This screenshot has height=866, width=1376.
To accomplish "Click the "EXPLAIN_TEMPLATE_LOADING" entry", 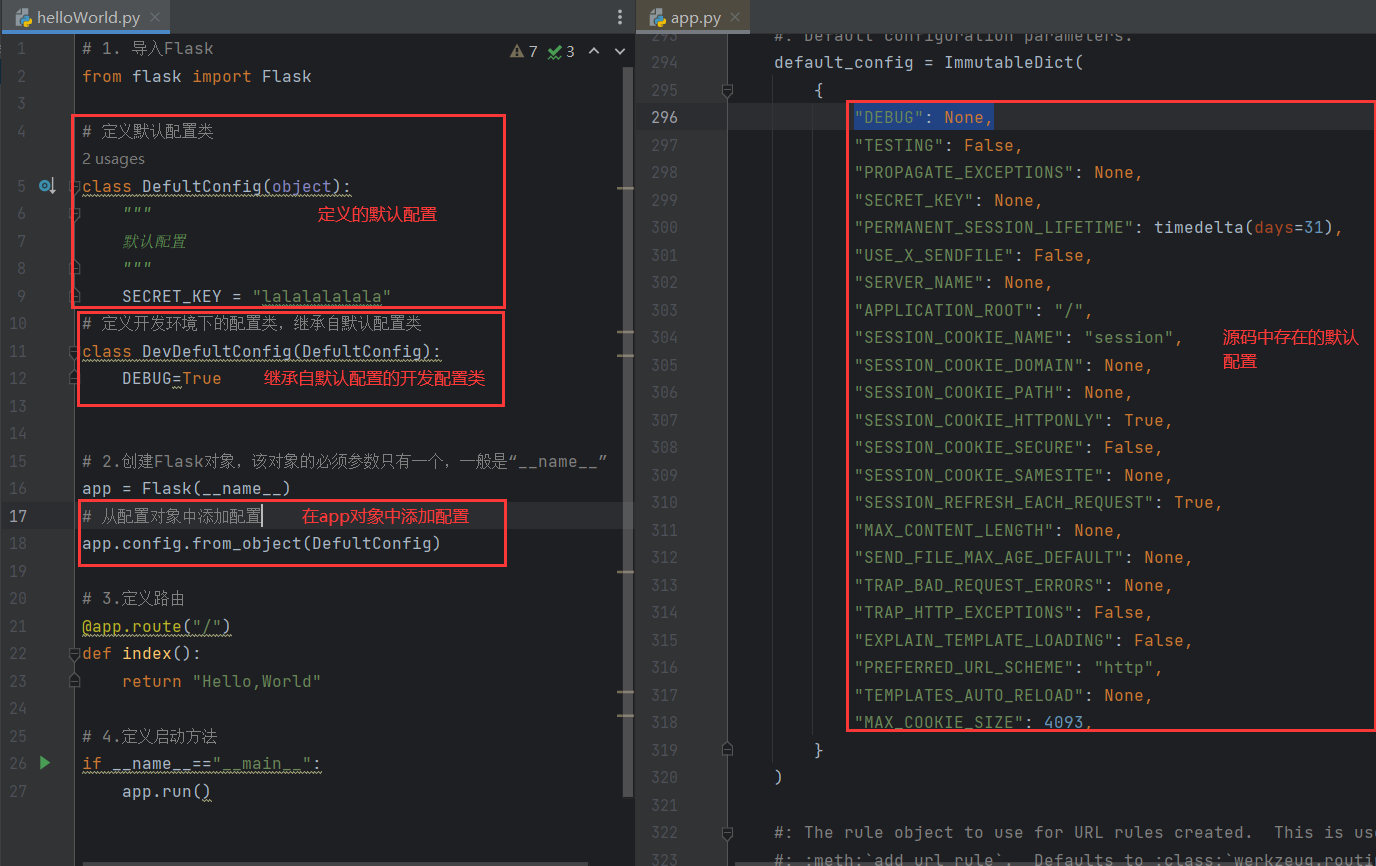I will (1024, 640).
